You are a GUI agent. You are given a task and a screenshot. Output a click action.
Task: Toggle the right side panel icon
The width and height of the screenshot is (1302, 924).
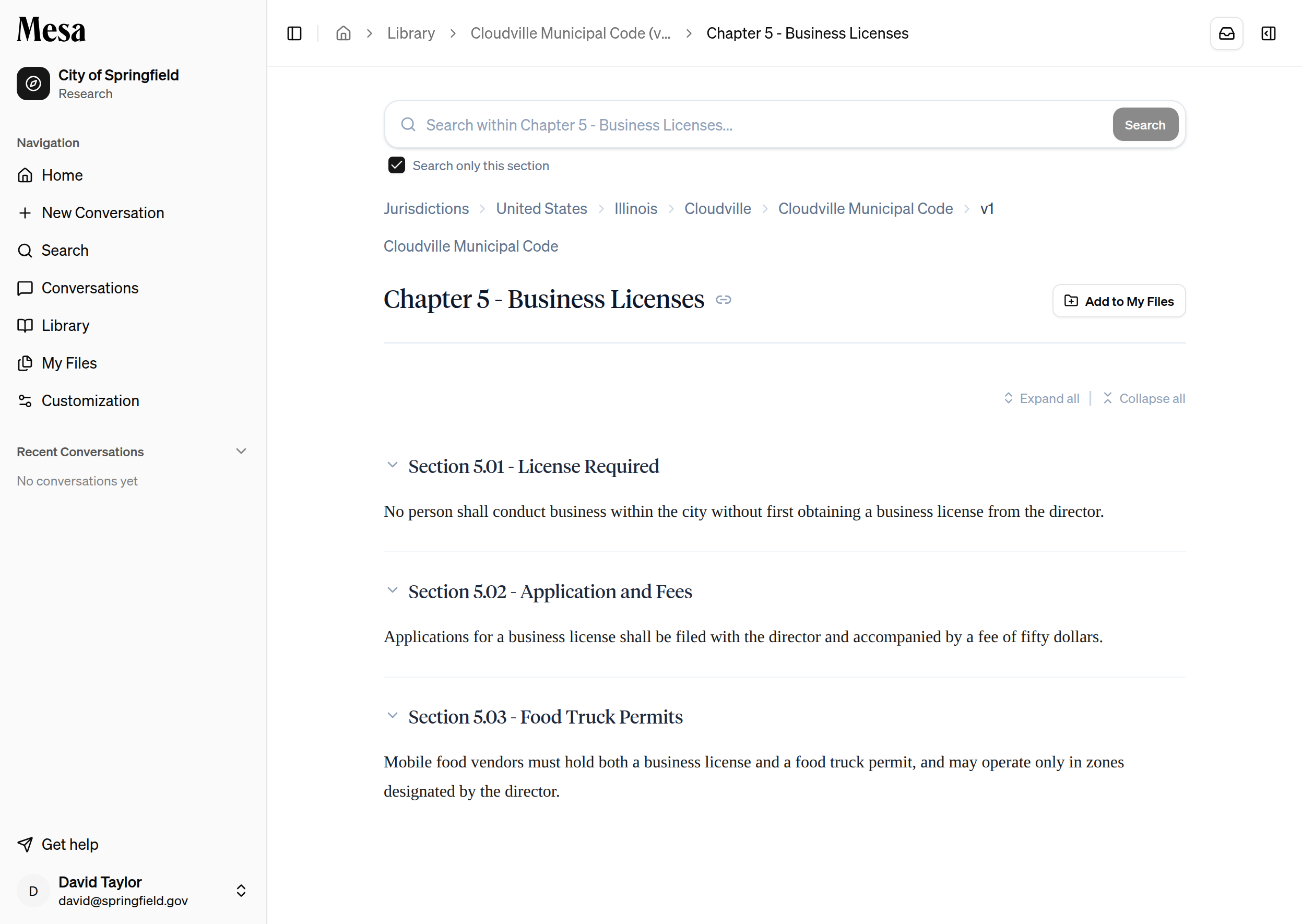pos(1269,33)
